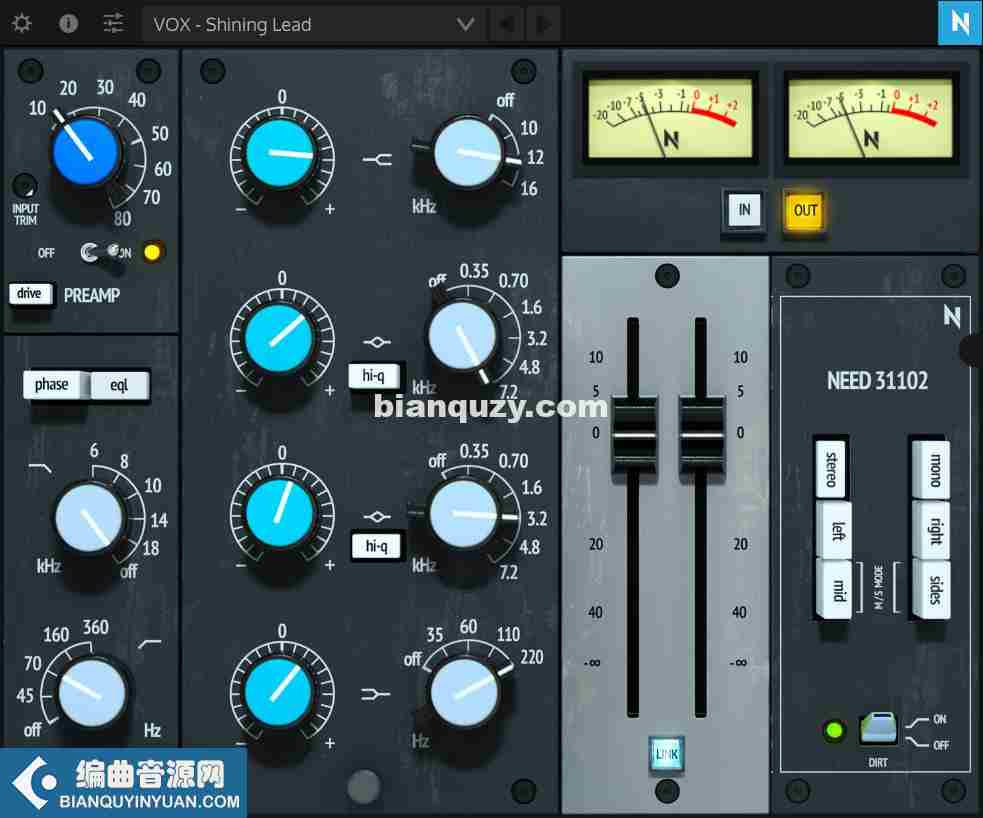Screen dimensions: 983x818
Task: Click the green DIRT indicator LED
Action: [x=834, y=730]
